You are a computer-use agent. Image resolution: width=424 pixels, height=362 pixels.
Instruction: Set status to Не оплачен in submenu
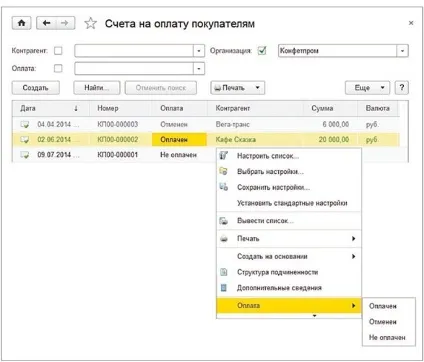[x=389, y=337]
